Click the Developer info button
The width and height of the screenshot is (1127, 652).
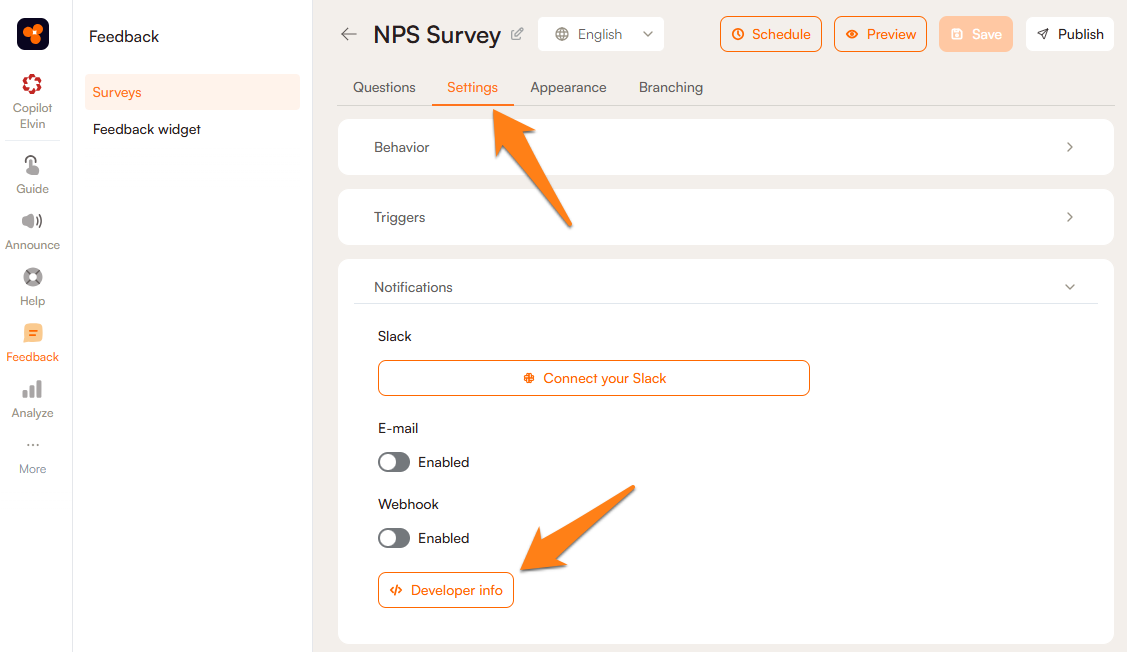point(446,590)
